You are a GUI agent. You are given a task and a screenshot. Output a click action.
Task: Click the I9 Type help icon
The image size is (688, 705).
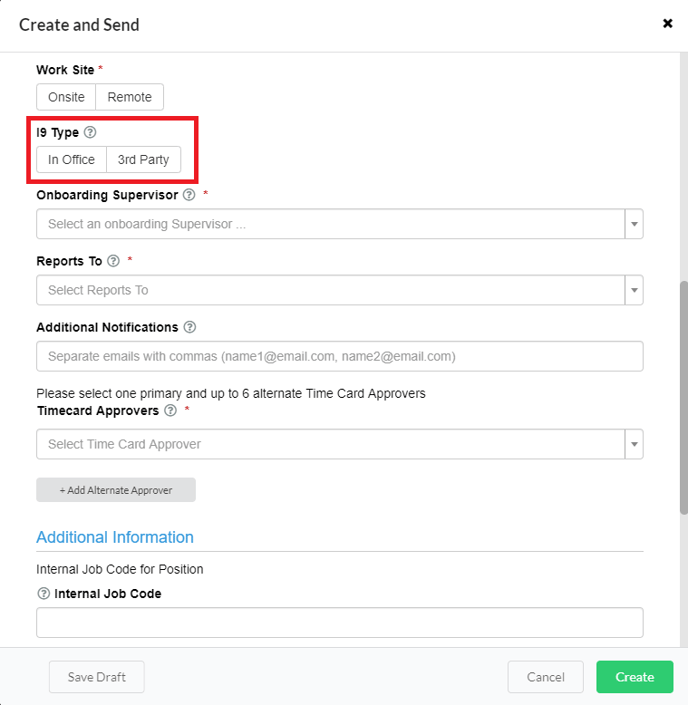90,132
